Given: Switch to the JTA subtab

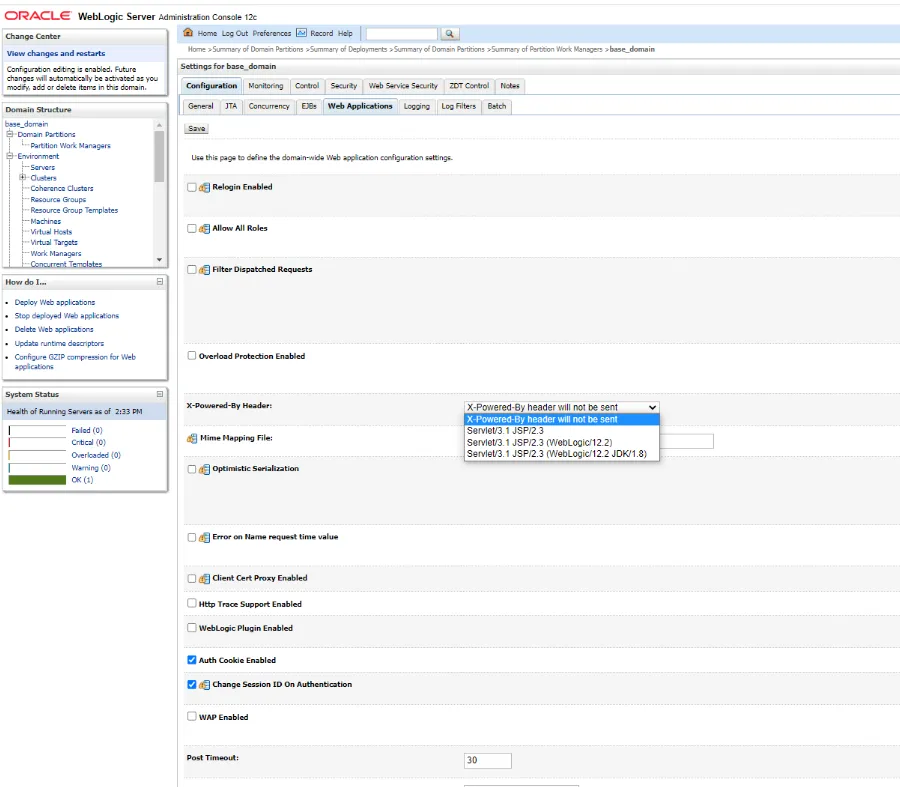Looking at the screenshot, I should pos(231,107).
